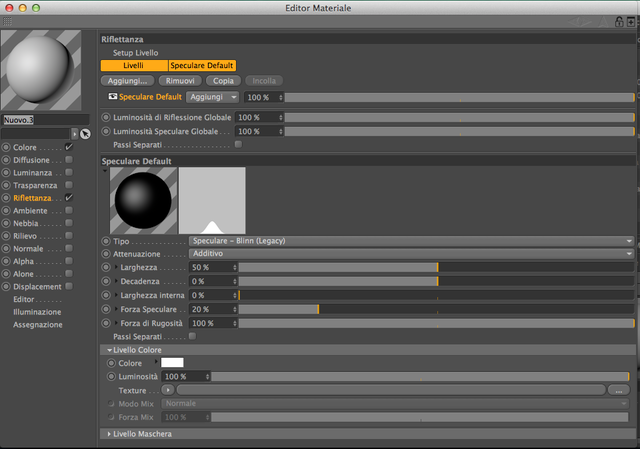Click the Texture arrow button
The image size is (640, 449).
(x=168, y=390)
